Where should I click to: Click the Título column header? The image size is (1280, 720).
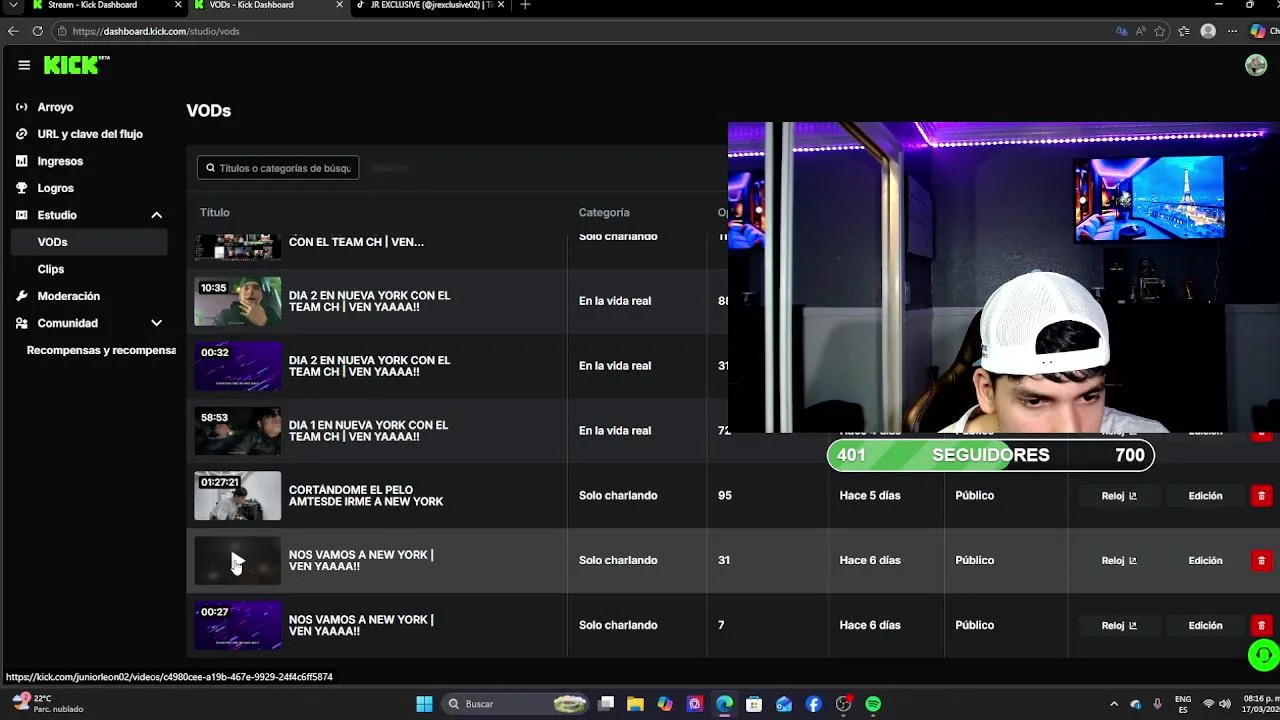coord(215,212)
